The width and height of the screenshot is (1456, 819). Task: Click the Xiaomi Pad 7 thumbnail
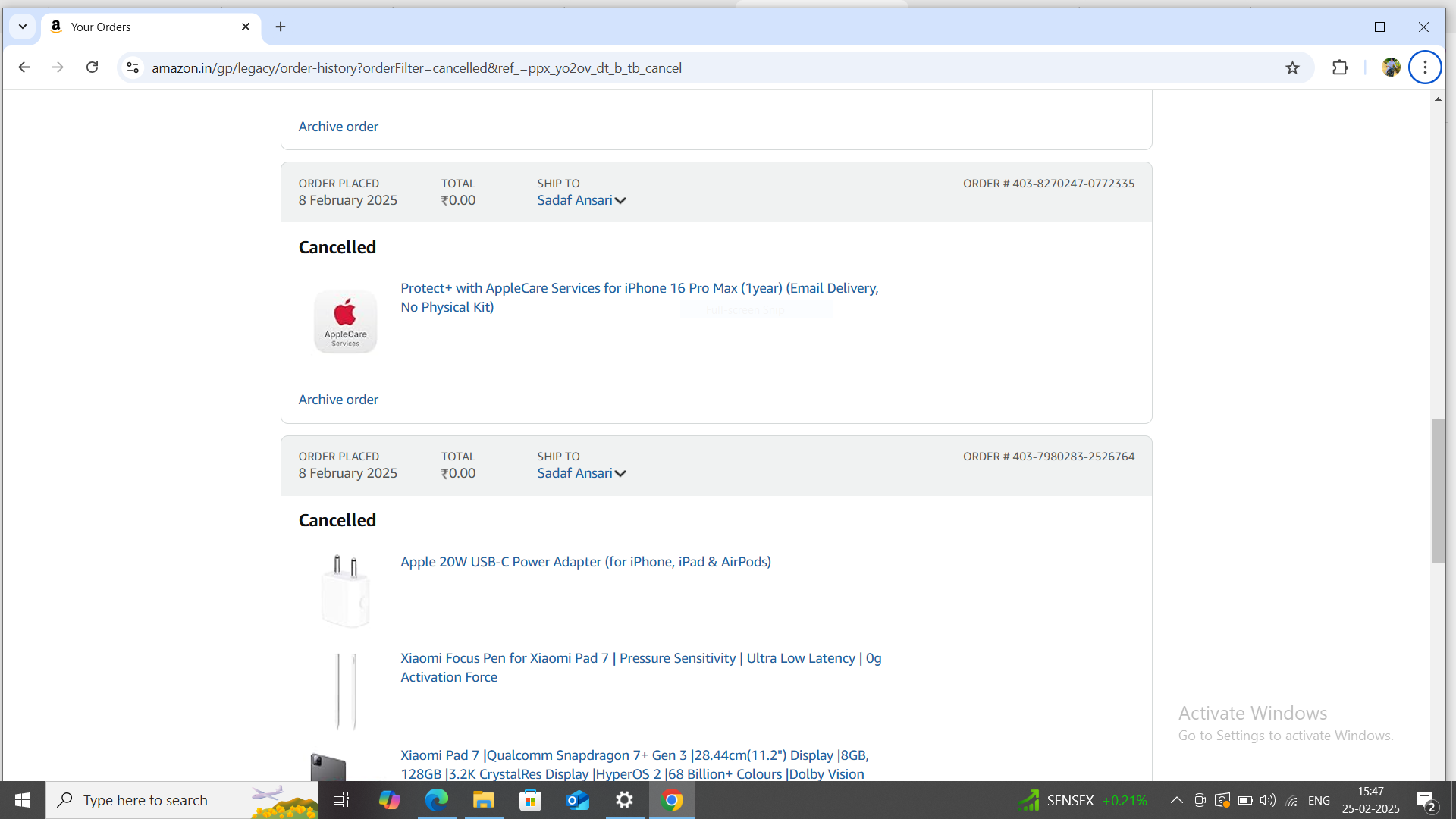click(328, 766)
